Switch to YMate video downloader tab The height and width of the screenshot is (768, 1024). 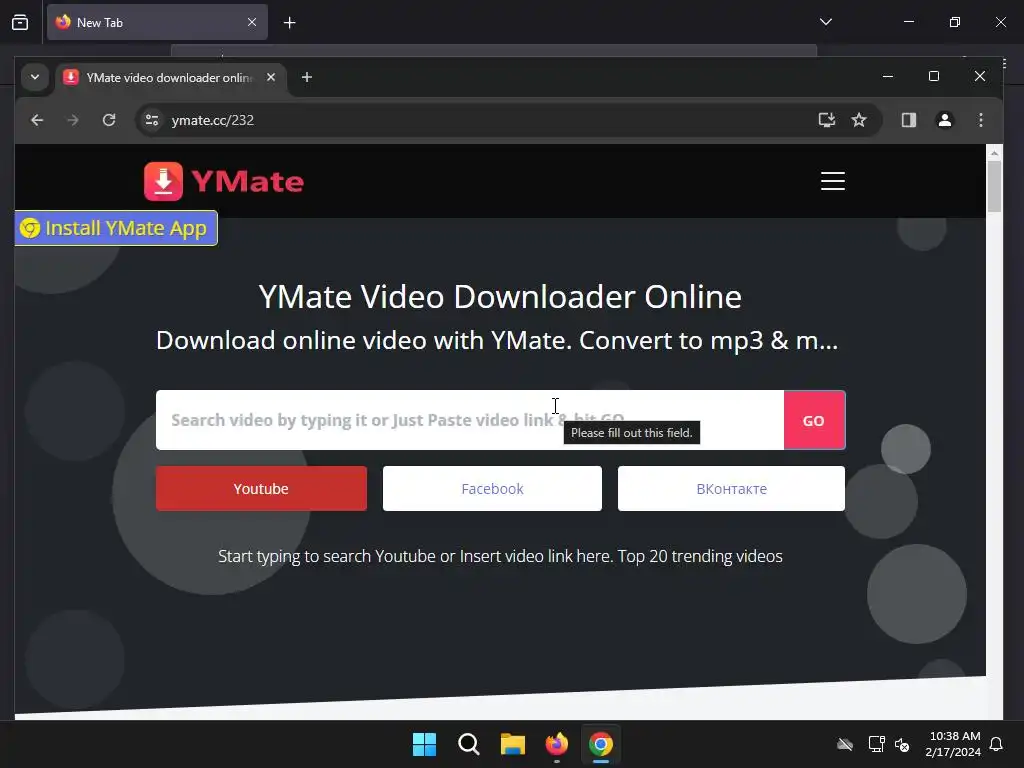click(x=170, y=78)
